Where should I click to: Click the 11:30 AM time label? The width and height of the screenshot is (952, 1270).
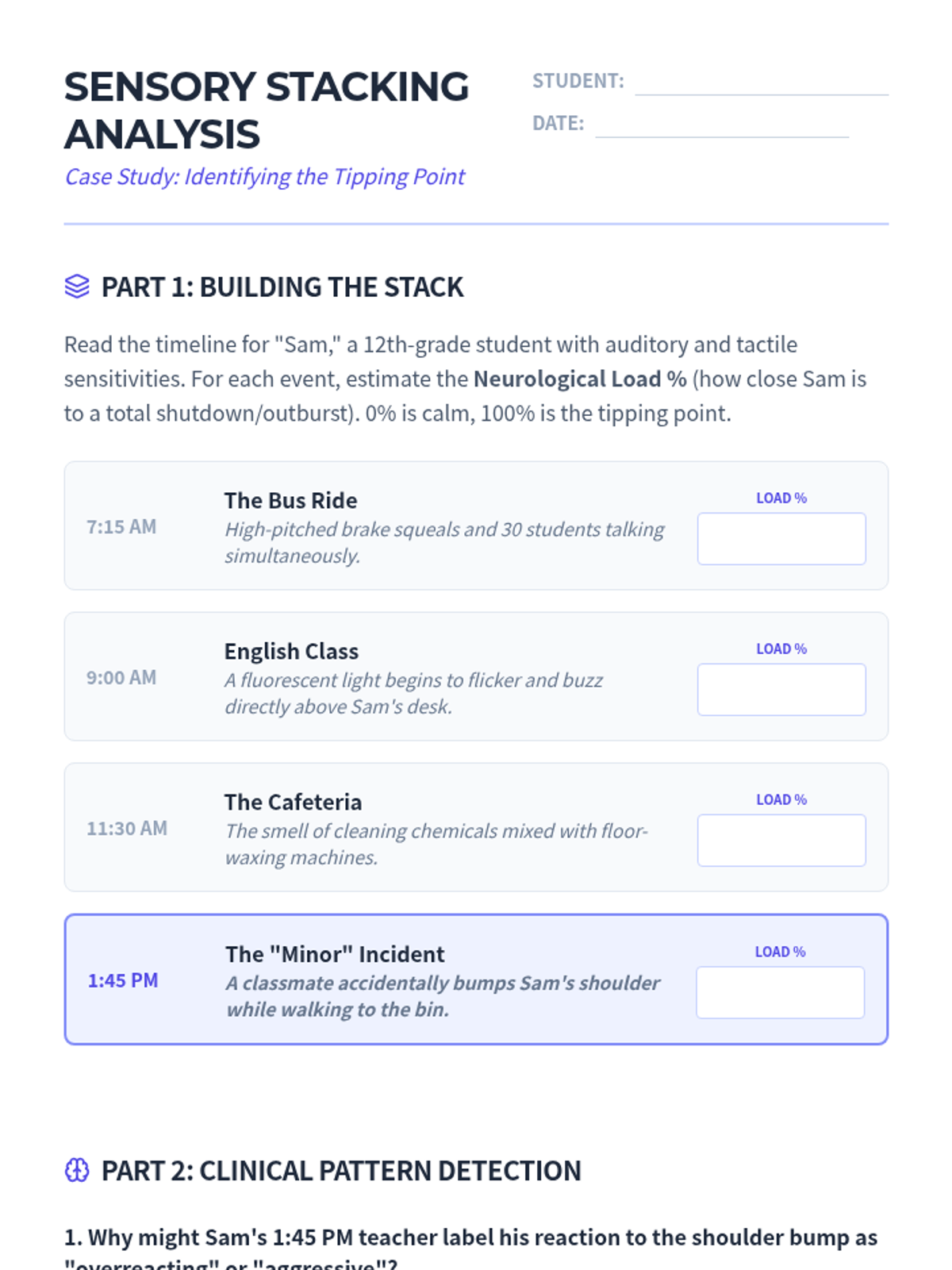click(x=127, y=828)
